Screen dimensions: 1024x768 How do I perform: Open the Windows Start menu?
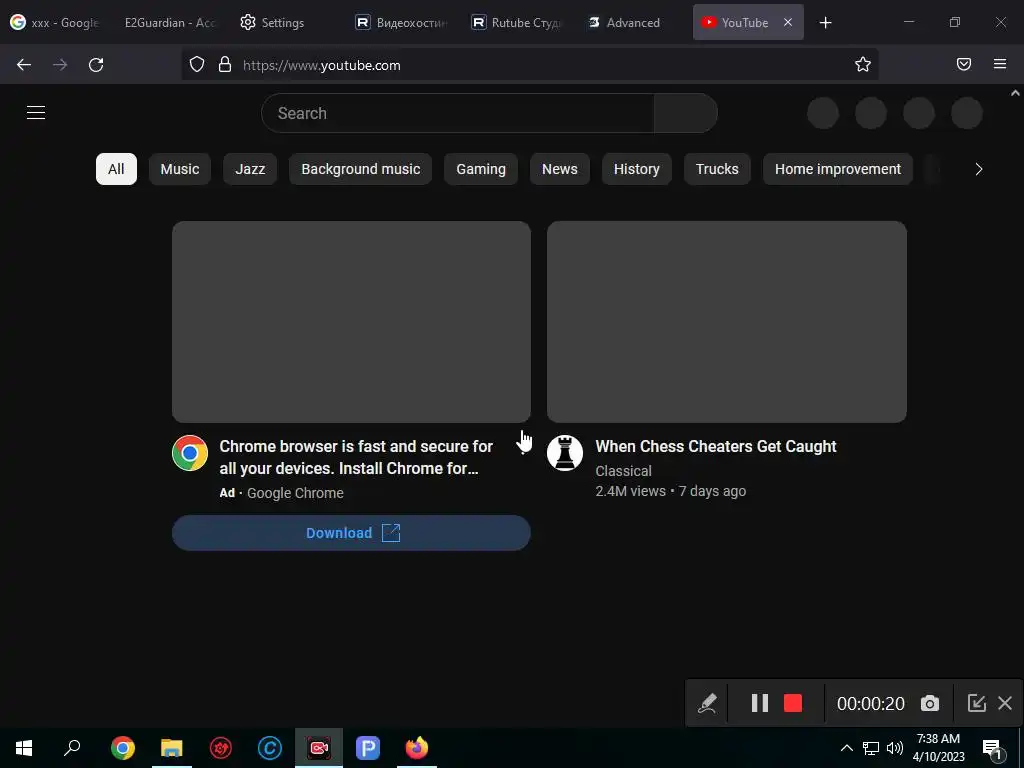point(24,748)
